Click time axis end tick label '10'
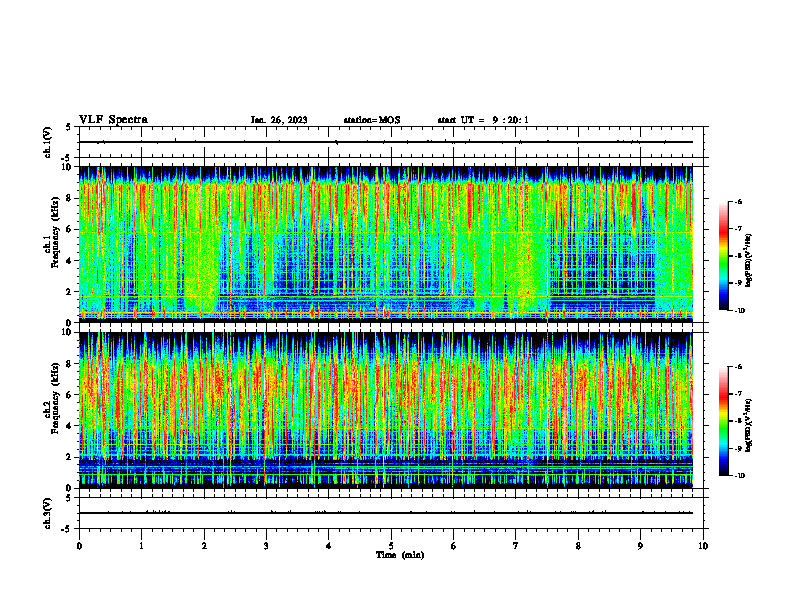This screenshot has height=612, width=792. click(703, 546)
